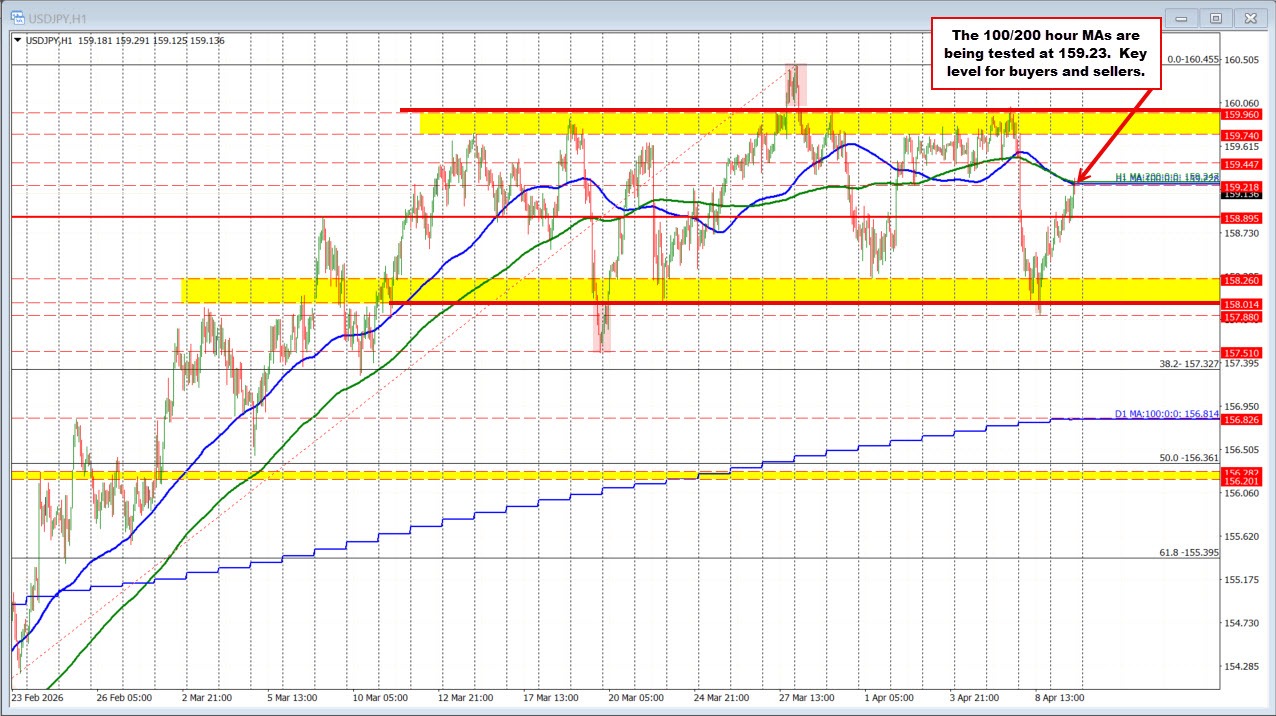Select the H1 MA:200 moving average label
The image size is (1276, 716).
click(x=1165, y=174)
